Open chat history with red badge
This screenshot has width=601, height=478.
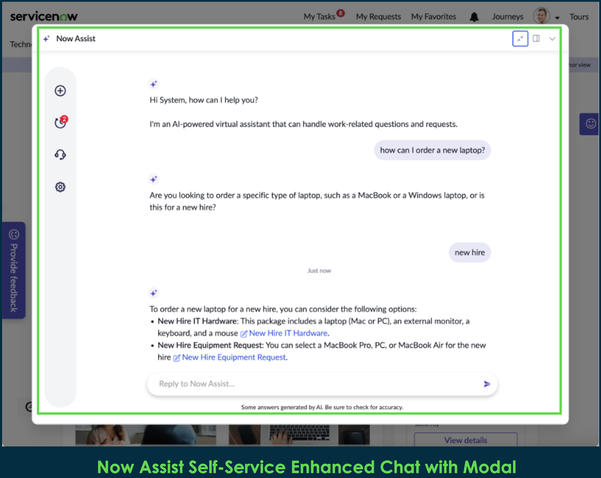tap(61, 123)
